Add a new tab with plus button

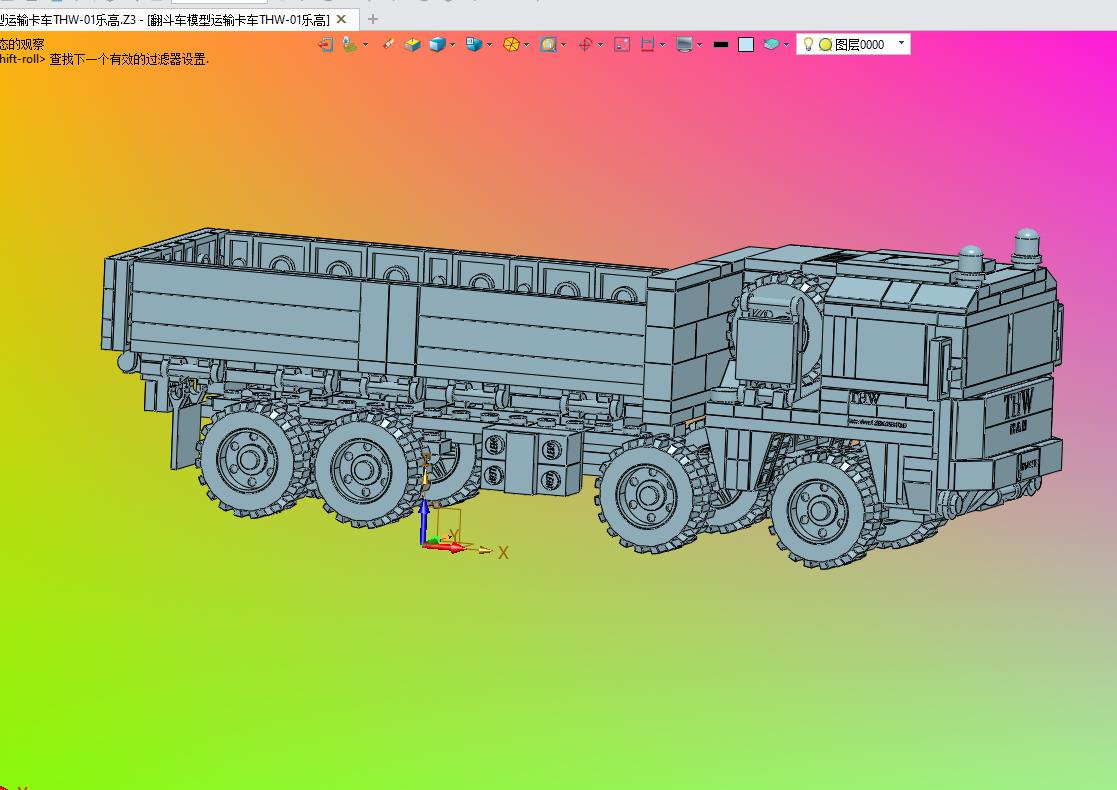tap(373, 19)
